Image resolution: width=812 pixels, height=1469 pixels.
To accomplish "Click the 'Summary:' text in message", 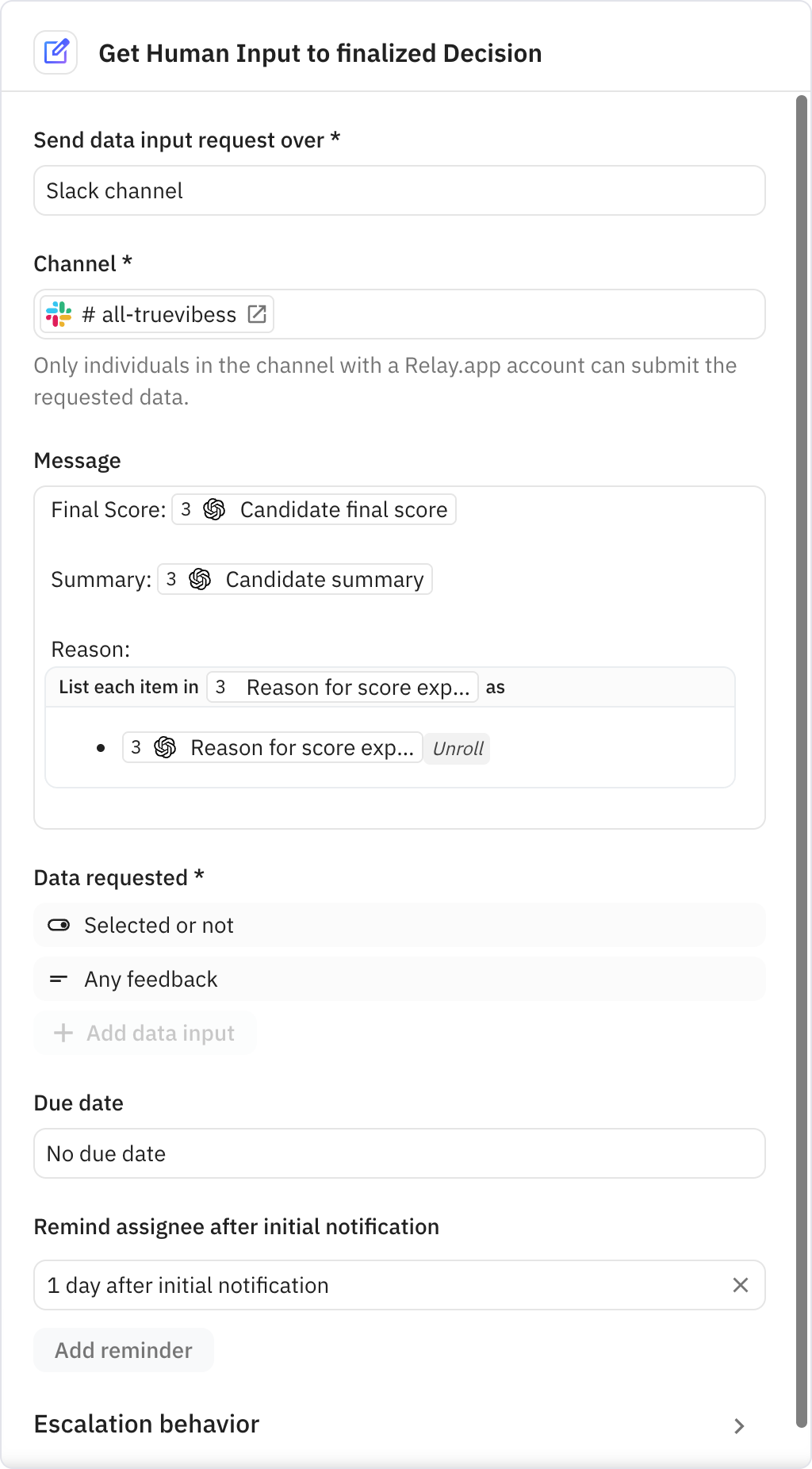I will [101, 579].
